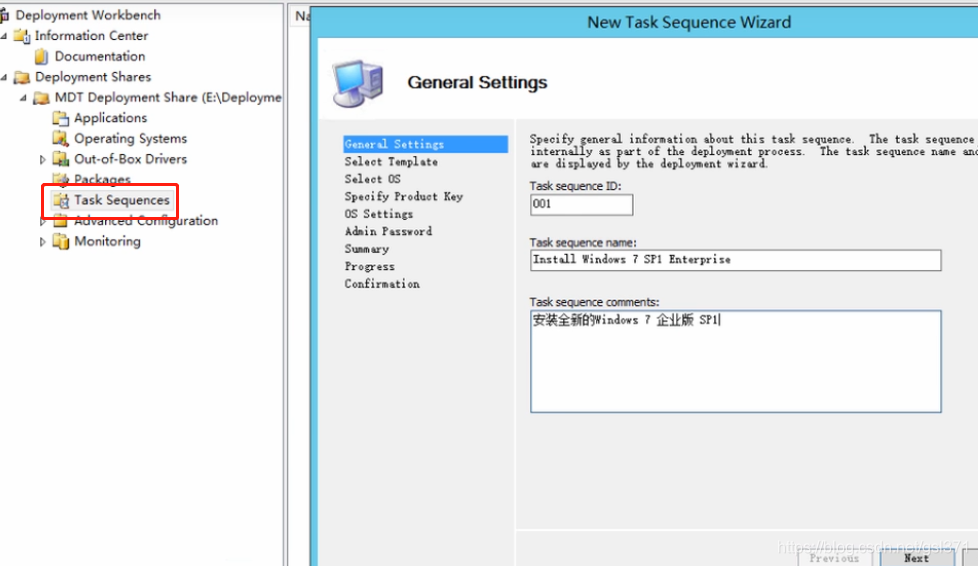The height and width of the screenshot is (566, 978).
Task: Click the Task sequence comments box
Action: [x=735, y=361]
